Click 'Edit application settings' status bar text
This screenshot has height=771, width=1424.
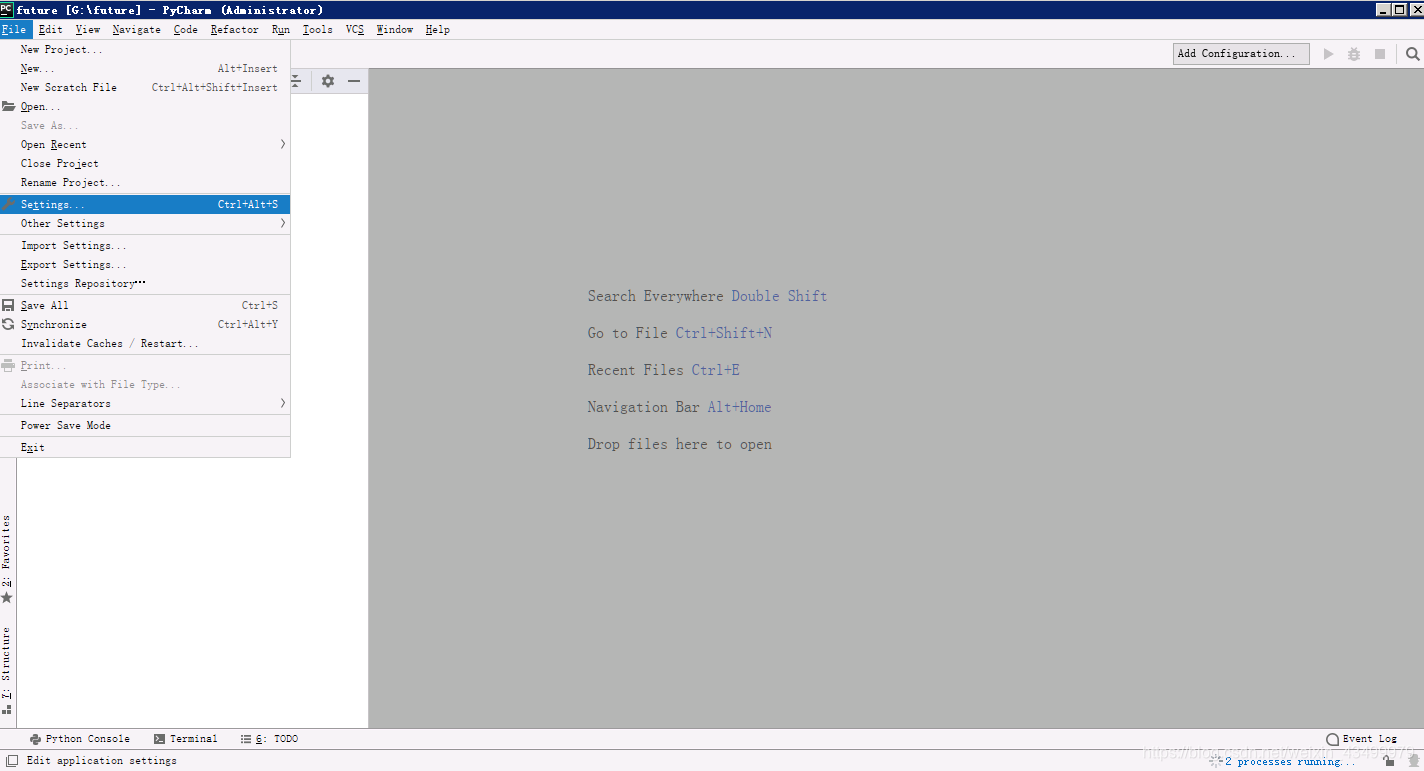(102, 761)
